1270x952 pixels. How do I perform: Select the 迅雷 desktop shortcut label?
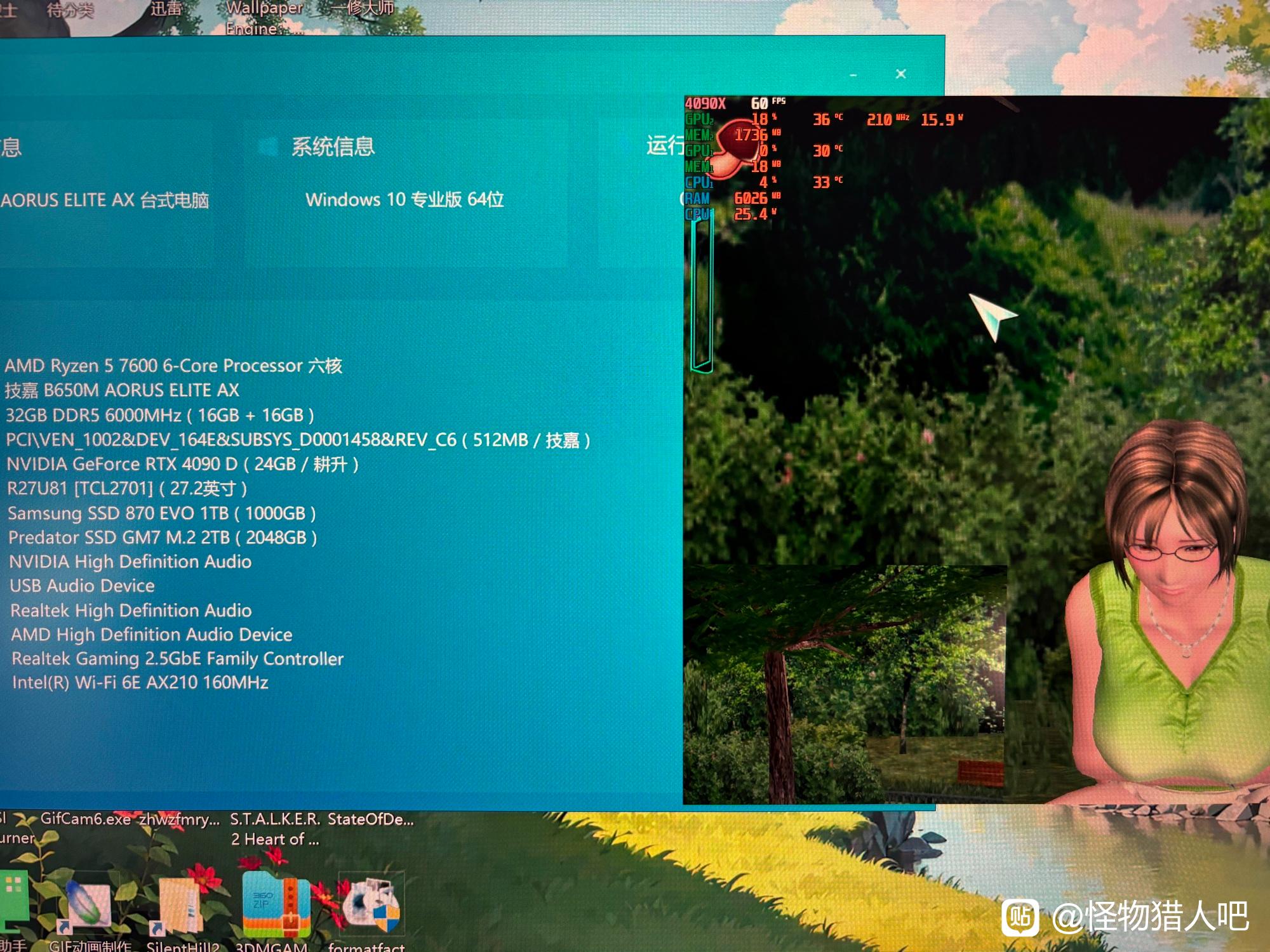pyautogui.click(x=166, y=8)
